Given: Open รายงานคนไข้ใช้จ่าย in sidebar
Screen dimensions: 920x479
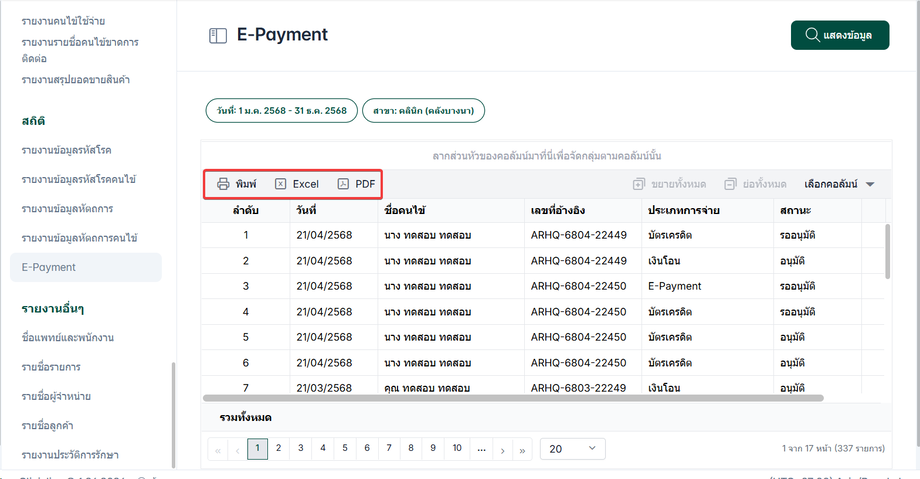Looking at the screenshot, I should tap(63, 21).
